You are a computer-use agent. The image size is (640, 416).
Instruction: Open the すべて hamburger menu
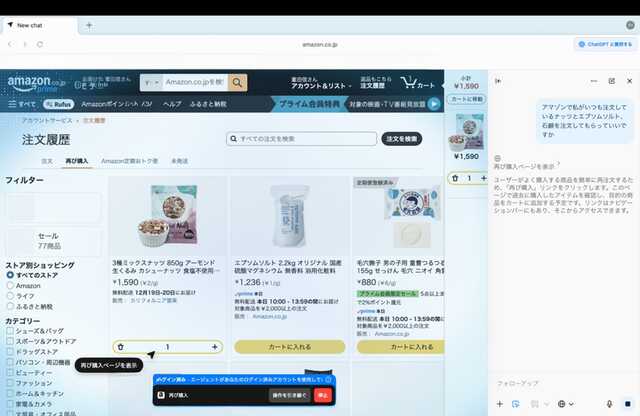pyautogui.click(x=22, y=104)
